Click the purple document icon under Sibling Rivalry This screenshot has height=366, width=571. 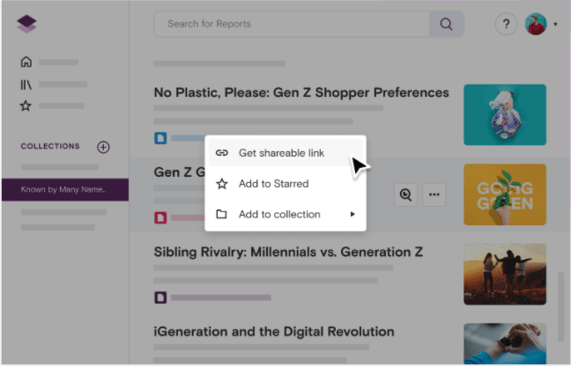point(160,298)
